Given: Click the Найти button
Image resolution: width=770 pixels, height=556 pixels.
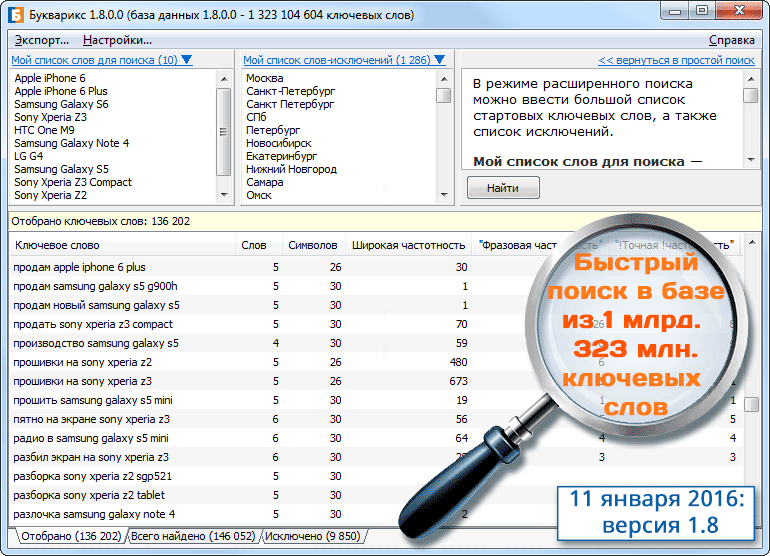Looking at the screenshot, I should (503, 188).
